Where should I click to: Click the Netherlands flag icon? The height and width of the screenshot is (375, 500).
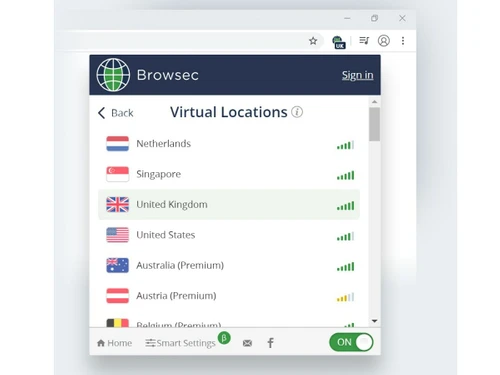pos(117,144)
